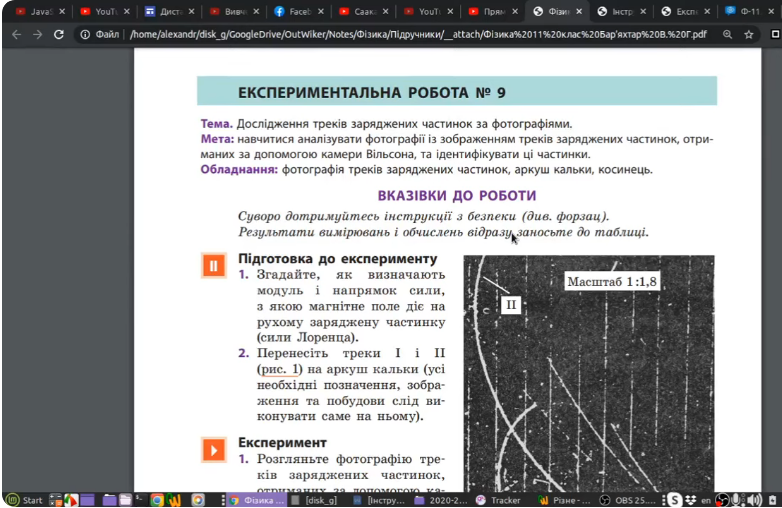This screenshot has width=782, height=508.
Task: Click the track photograph of charged particles
Action: (x=588, y=373)
